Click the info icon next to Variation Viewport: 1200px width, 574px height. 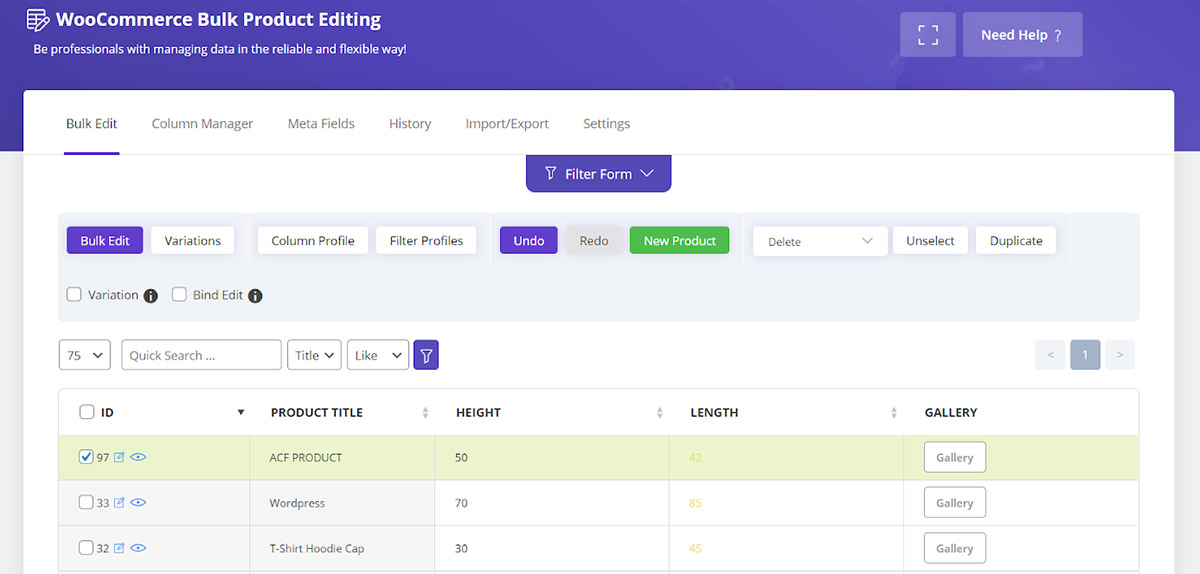[x=151, y=296]
